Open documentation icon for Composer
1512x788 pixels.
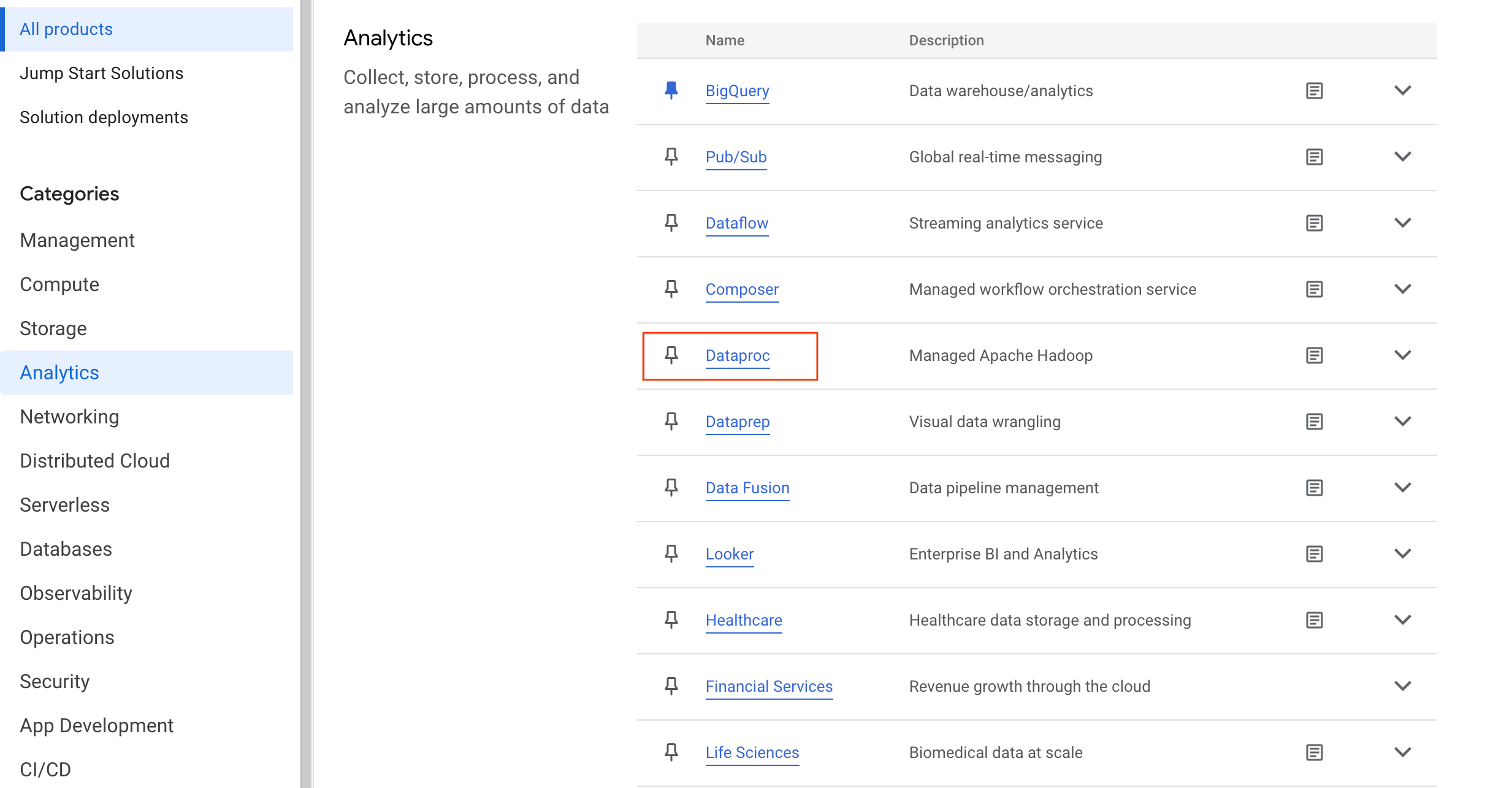click(x=1314, y=289)
